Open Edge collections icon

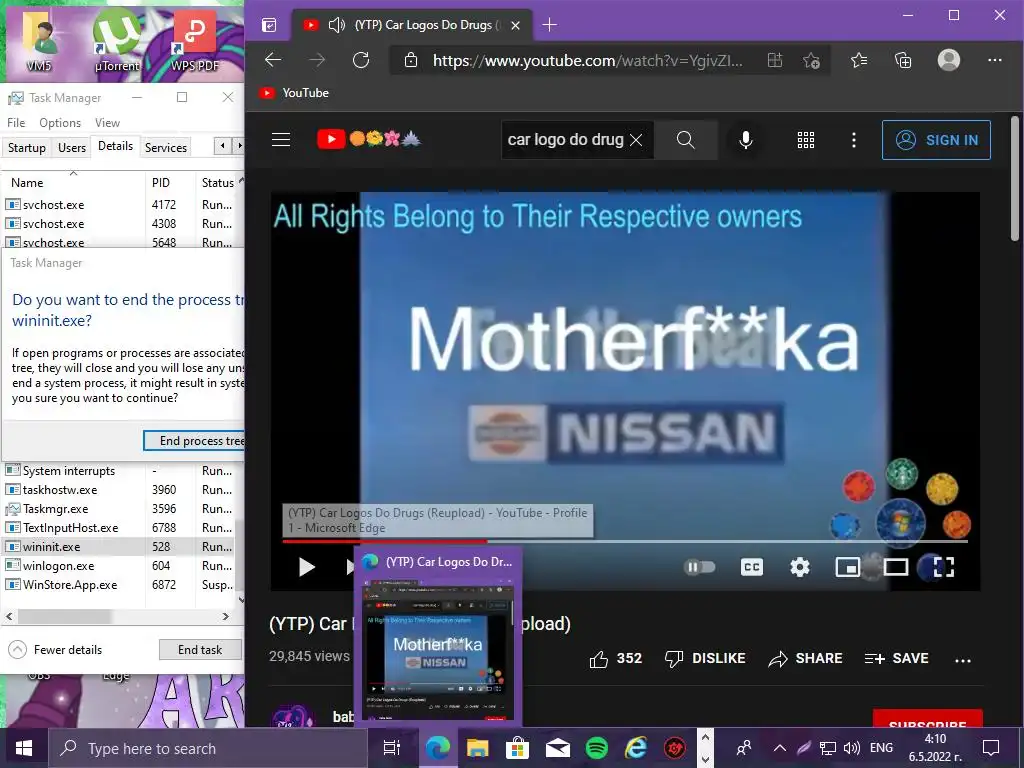pos(903,60)
